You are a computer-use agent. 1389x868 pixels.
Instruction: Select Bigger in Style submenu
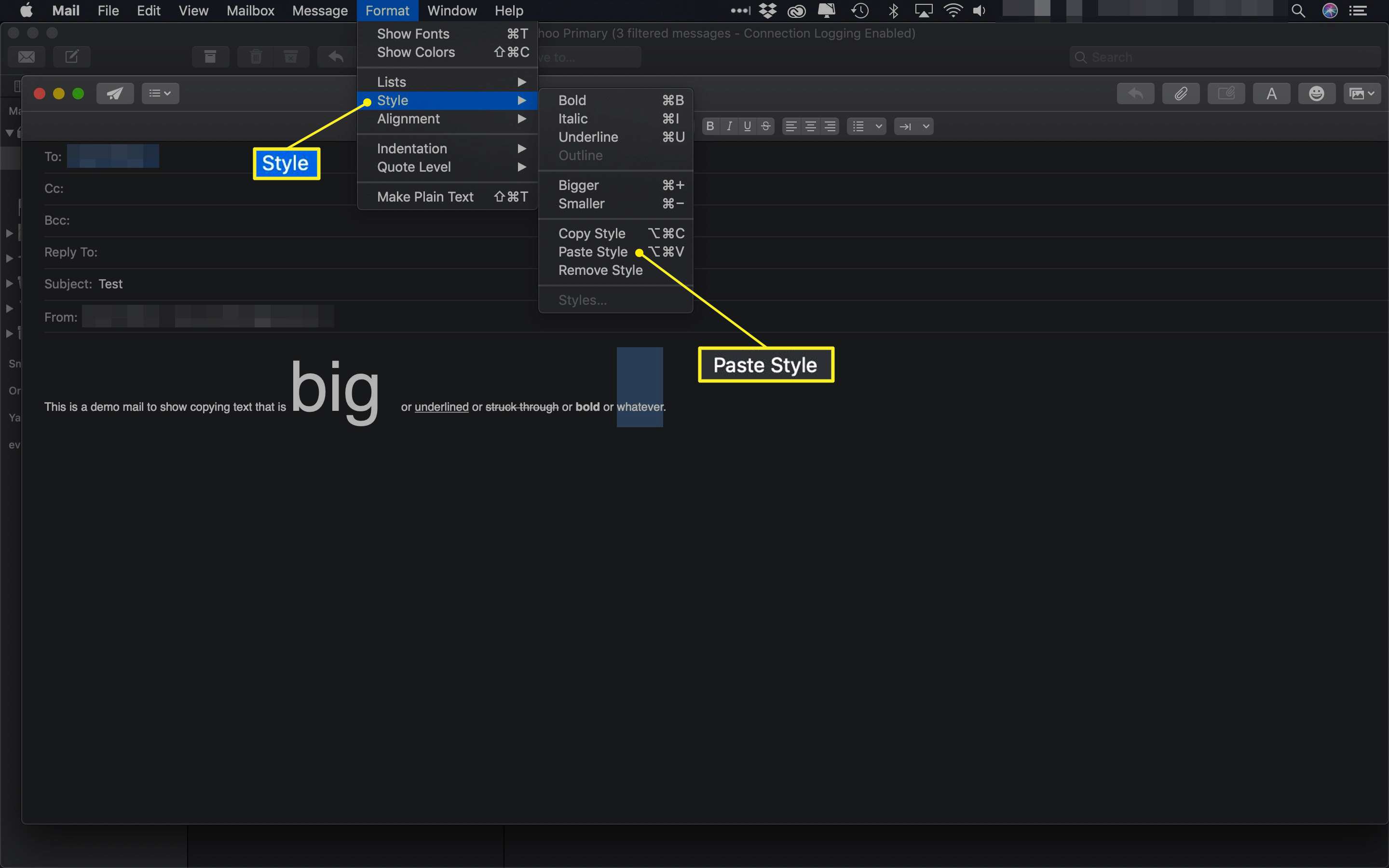tap(616, 186)
